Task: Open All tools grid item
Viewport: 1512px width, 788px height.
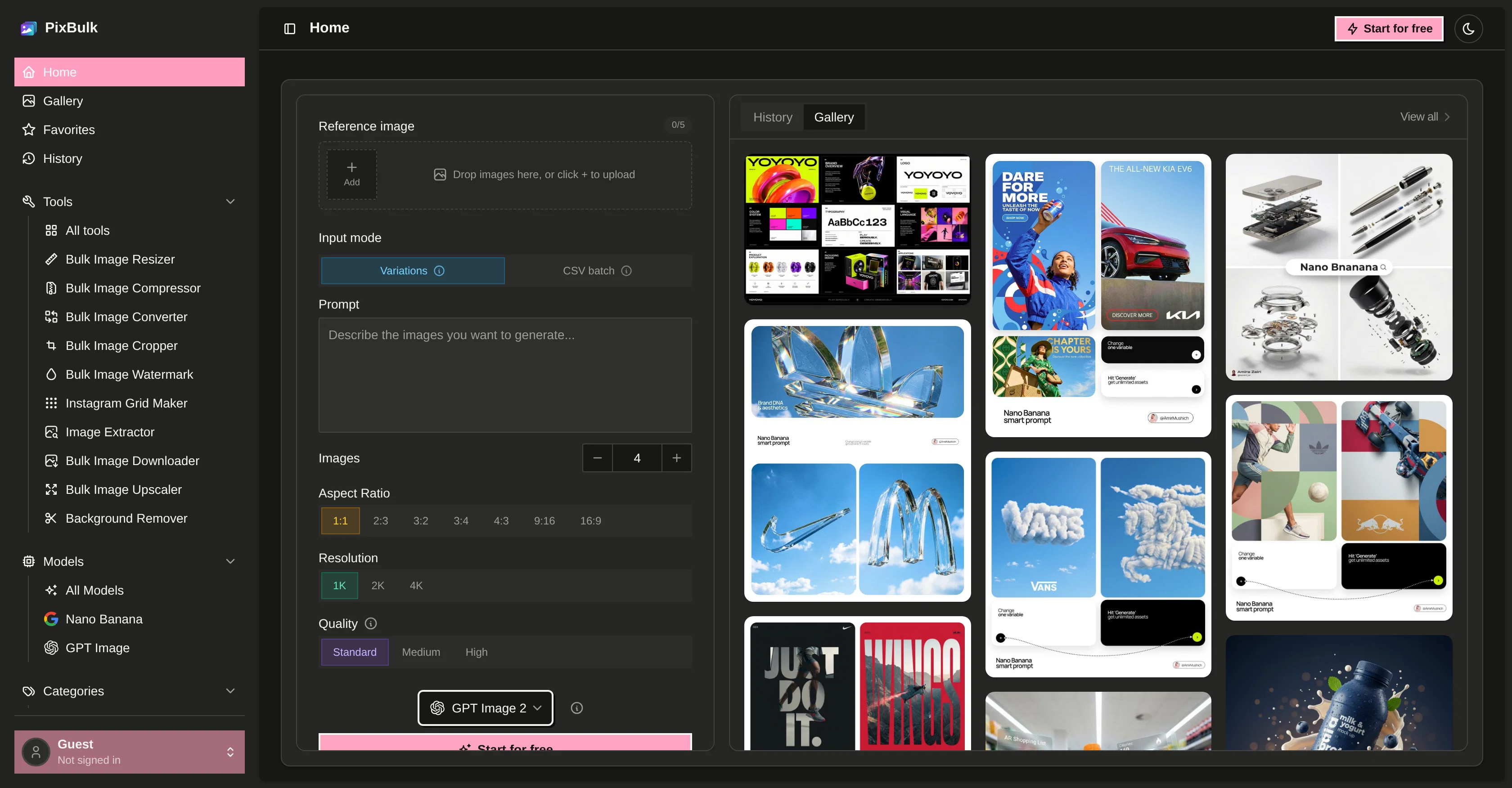Action: coord(141,231)
